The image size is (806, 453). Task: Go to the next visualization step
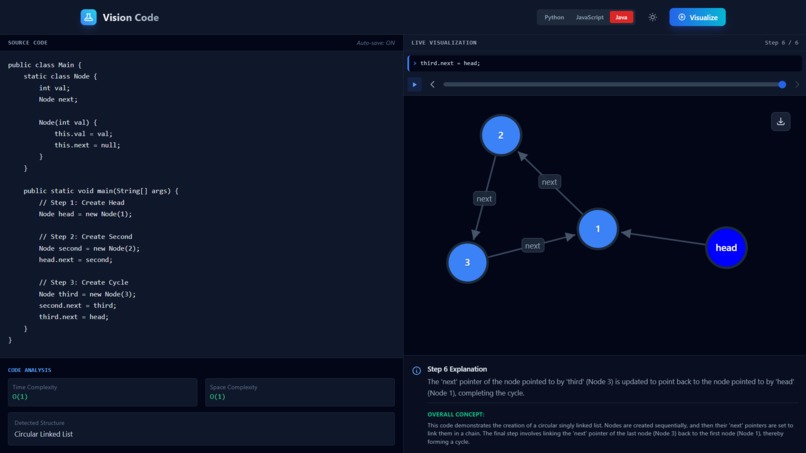click(797, 84)
